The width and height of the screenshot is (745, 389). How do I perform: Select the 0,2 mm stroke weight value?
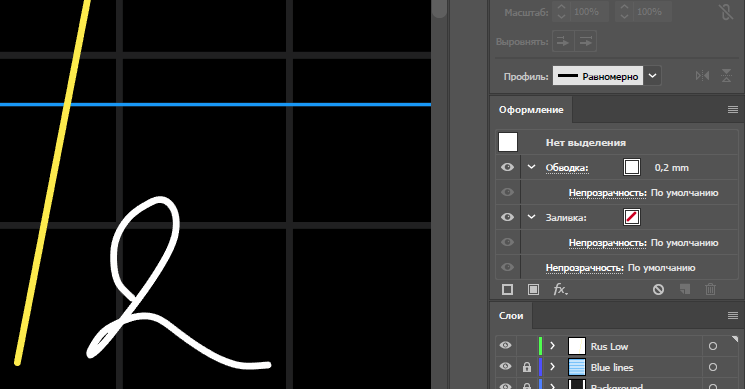click(x=671, y=168)
